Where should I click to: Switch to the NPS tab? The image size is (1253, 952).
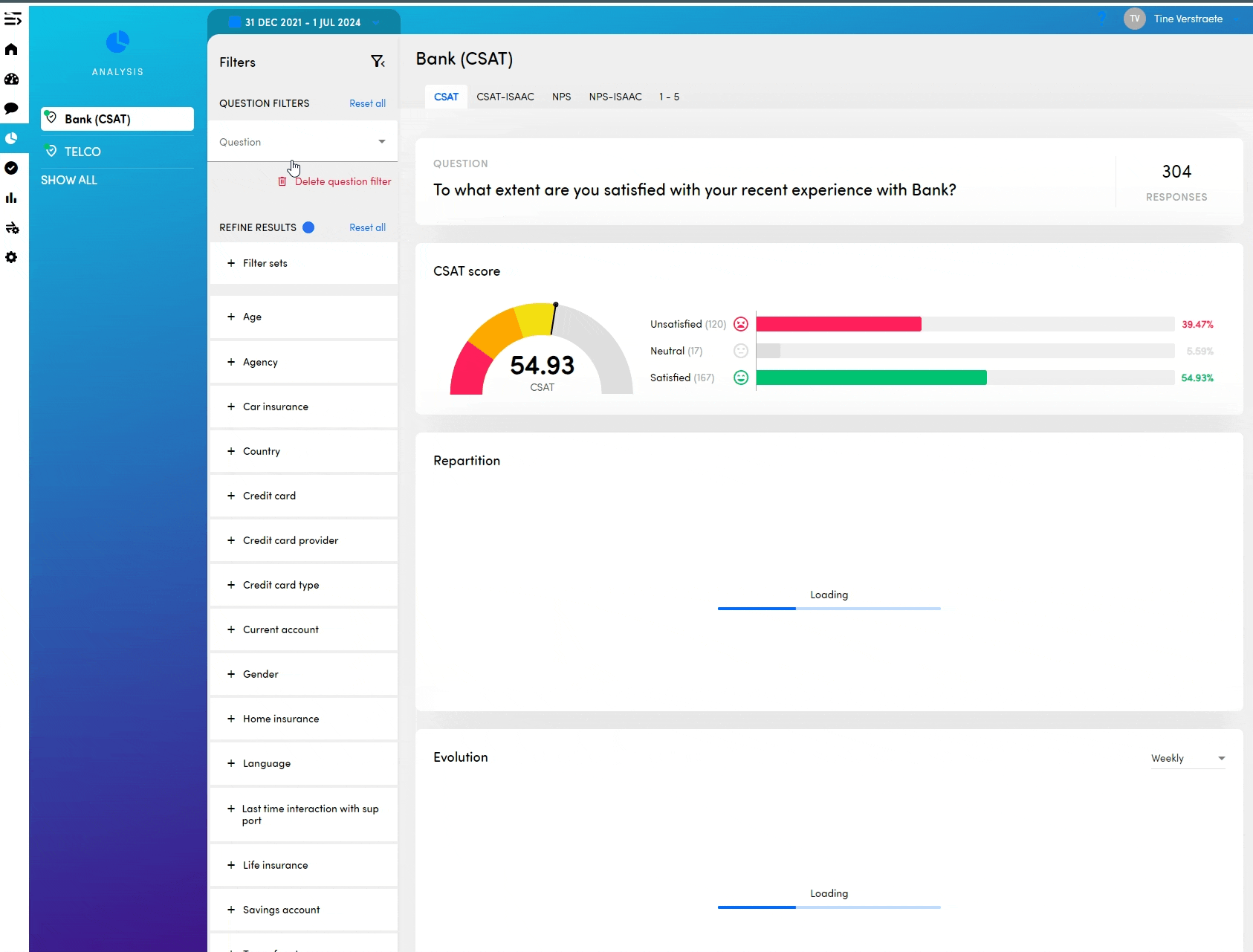tap(561, 97)
